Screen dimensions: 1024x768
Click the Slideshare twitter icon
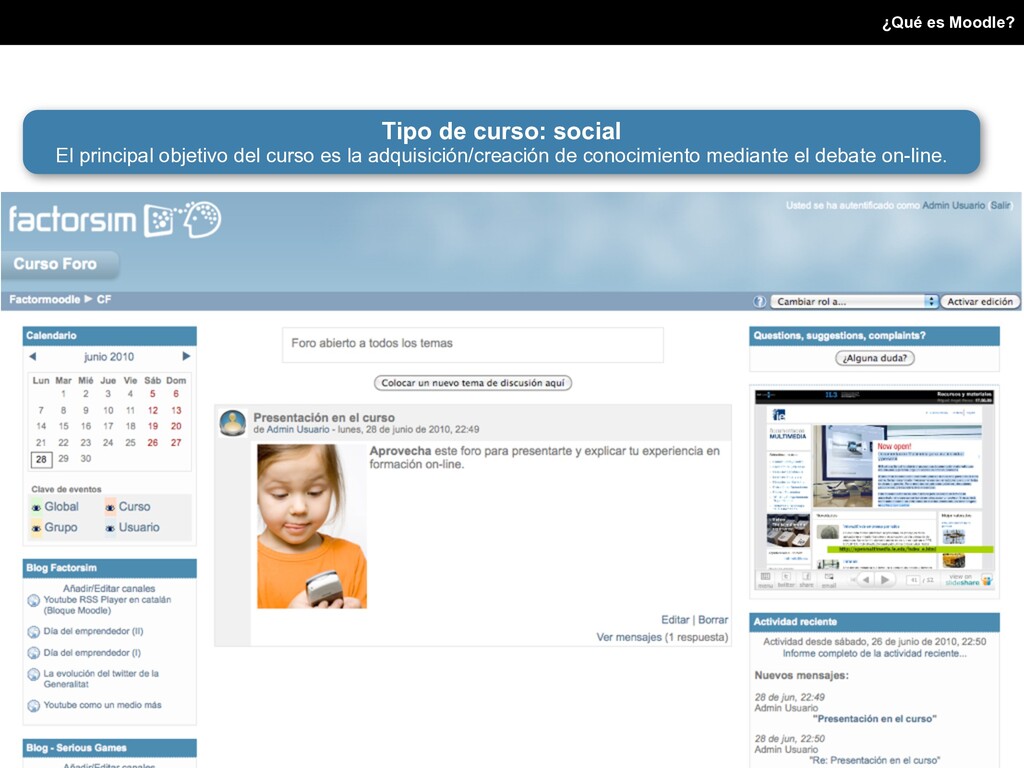click(x=786, y=579)
